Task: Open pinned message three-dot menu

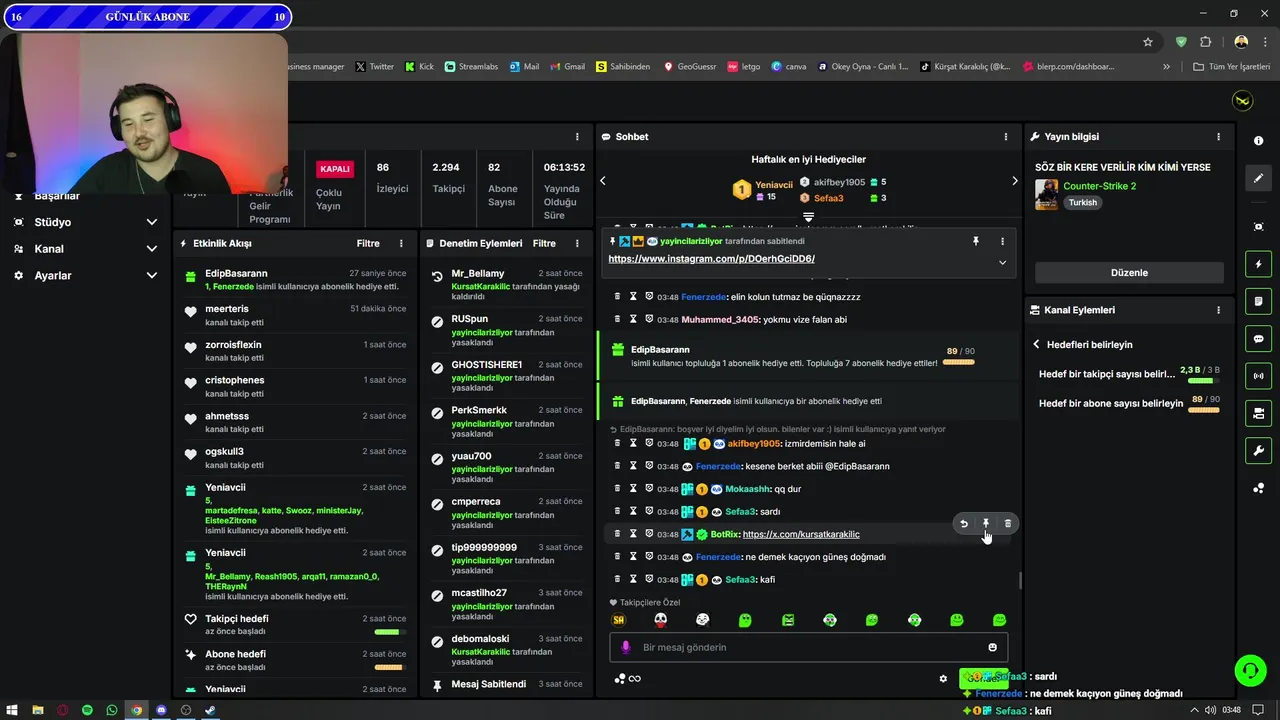Action: tap(1002, 241)
